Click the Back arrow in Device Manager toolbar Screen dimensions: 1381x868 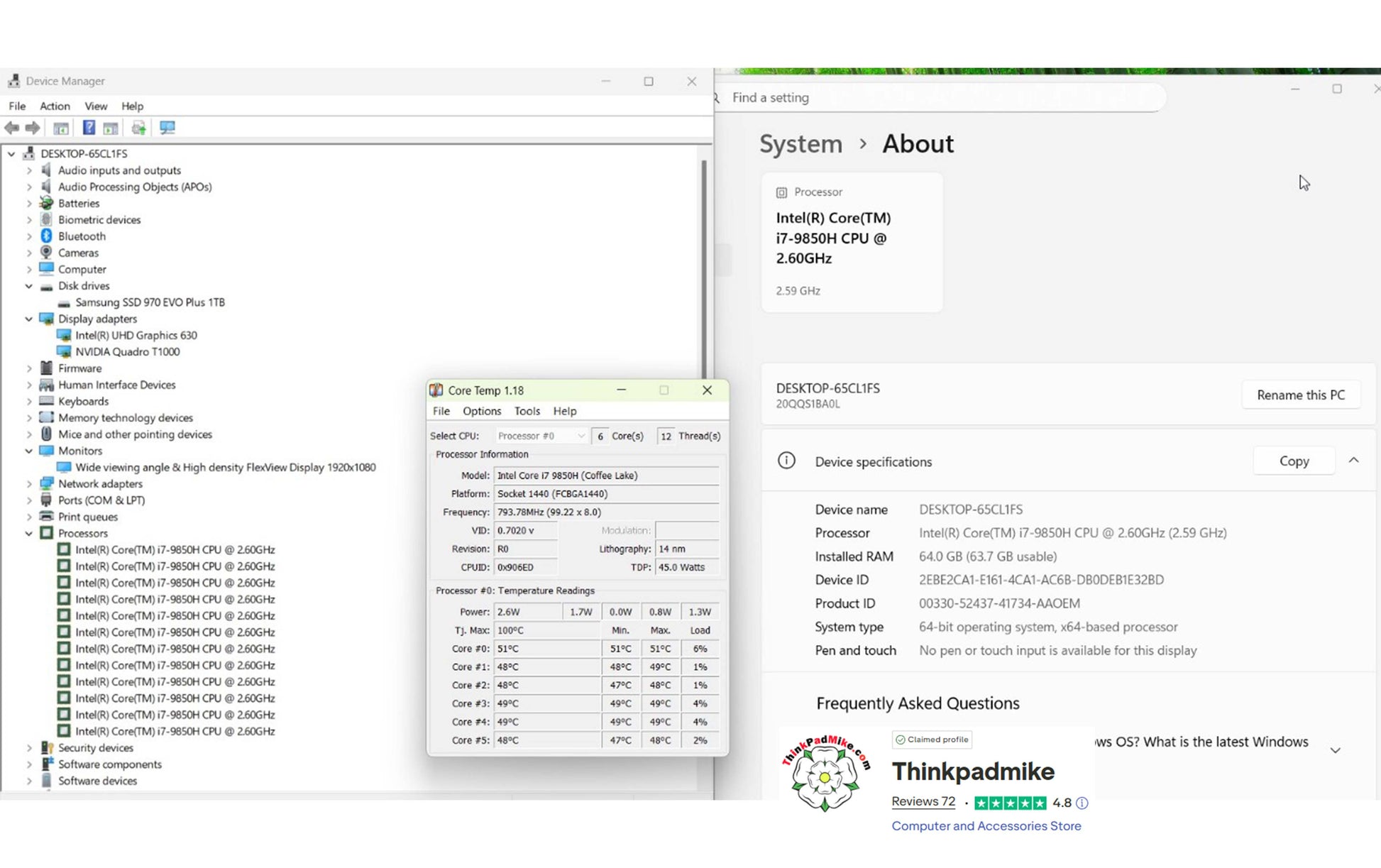12,128
